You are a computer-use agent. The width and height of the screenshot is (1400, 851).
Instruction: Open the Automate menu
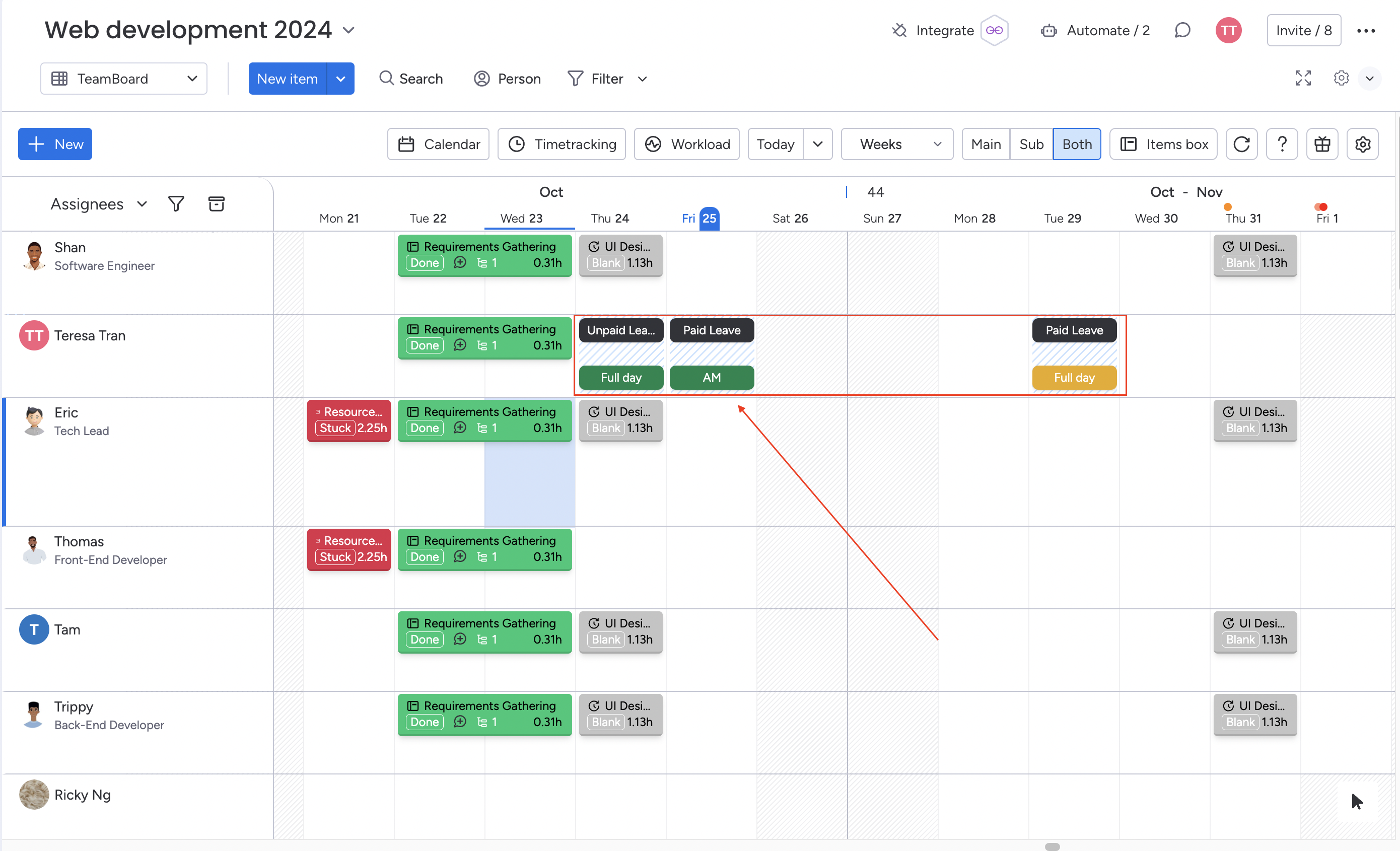[x=1095, y=30]
